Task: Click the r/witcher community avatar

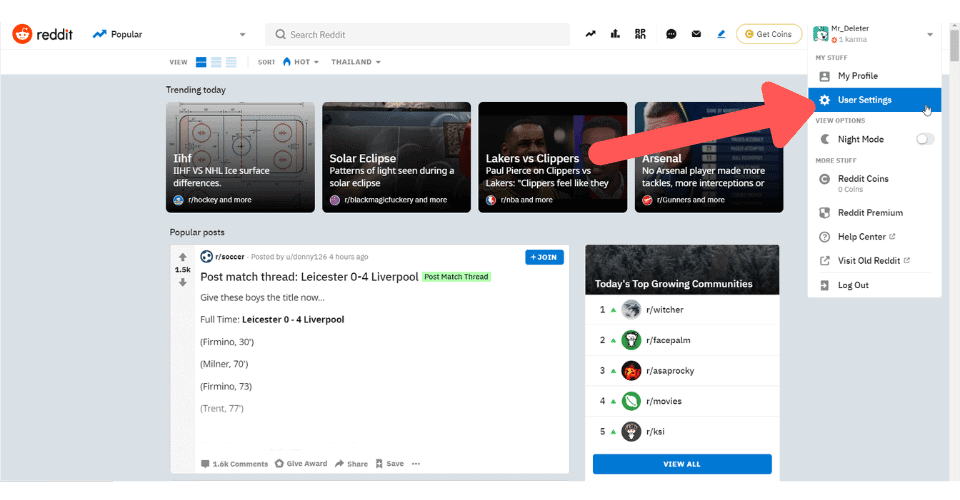Action: (631, 310)
